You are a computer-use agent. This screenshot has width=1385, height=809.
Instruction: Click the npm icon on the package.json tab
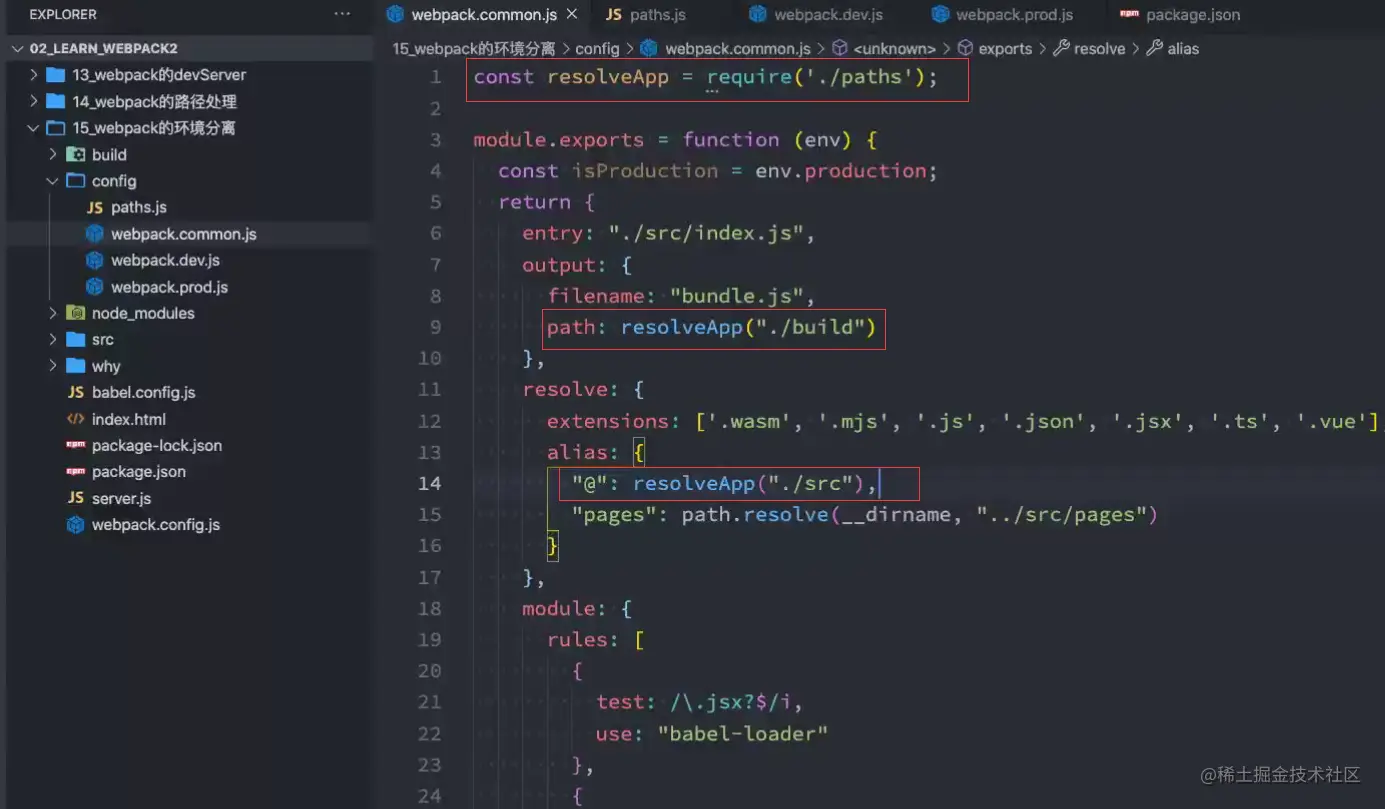tap(1129, 14)
